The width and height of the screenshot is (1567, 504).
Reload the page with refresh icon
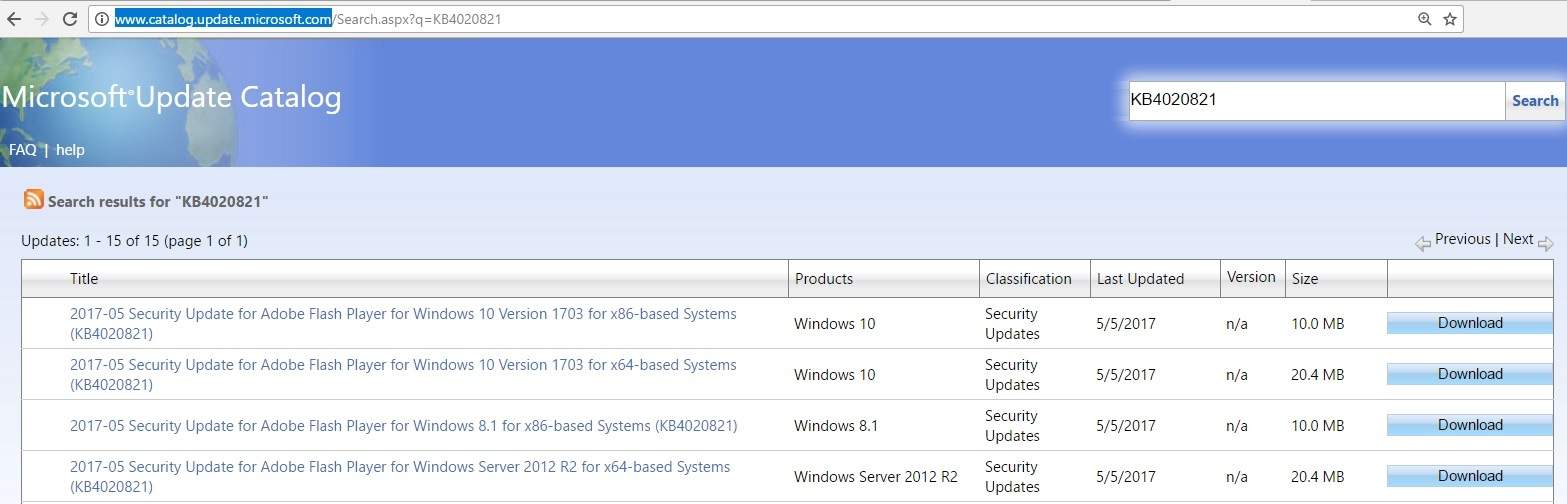70,18
